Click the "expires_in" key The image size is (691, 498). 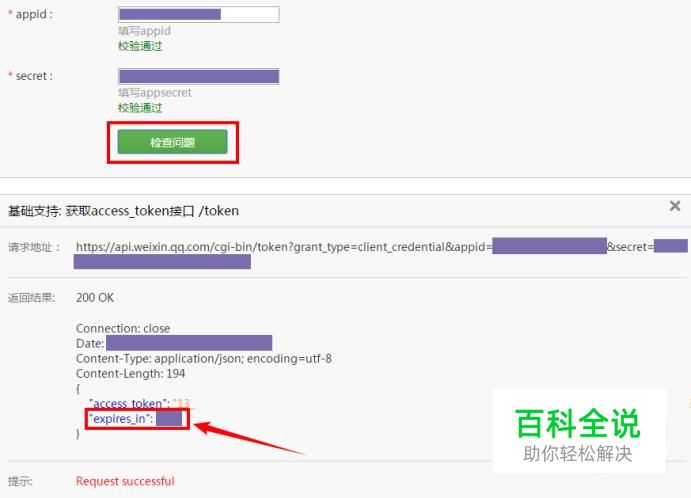tap(121, 419)
